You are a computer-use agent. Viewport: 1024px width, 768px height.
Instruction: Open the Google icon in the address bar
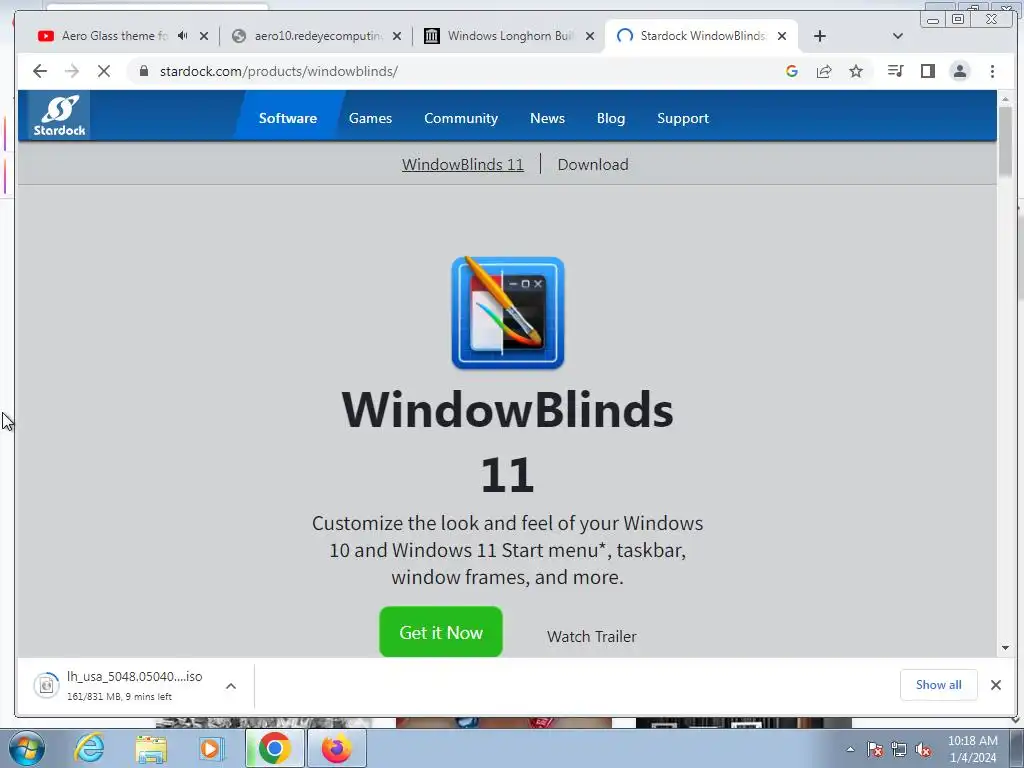pos(792,71)
